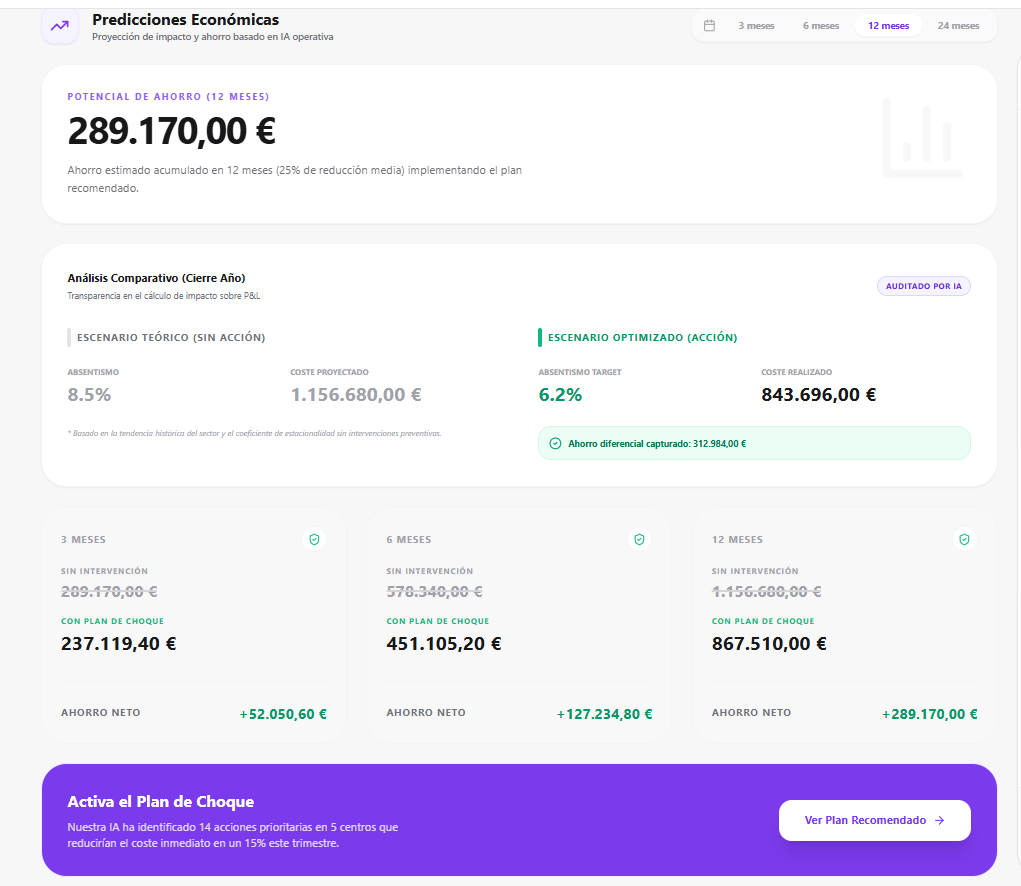Click the 6 MESES card title
This screenshot has width=1021, height=886.
click(409, 540)
